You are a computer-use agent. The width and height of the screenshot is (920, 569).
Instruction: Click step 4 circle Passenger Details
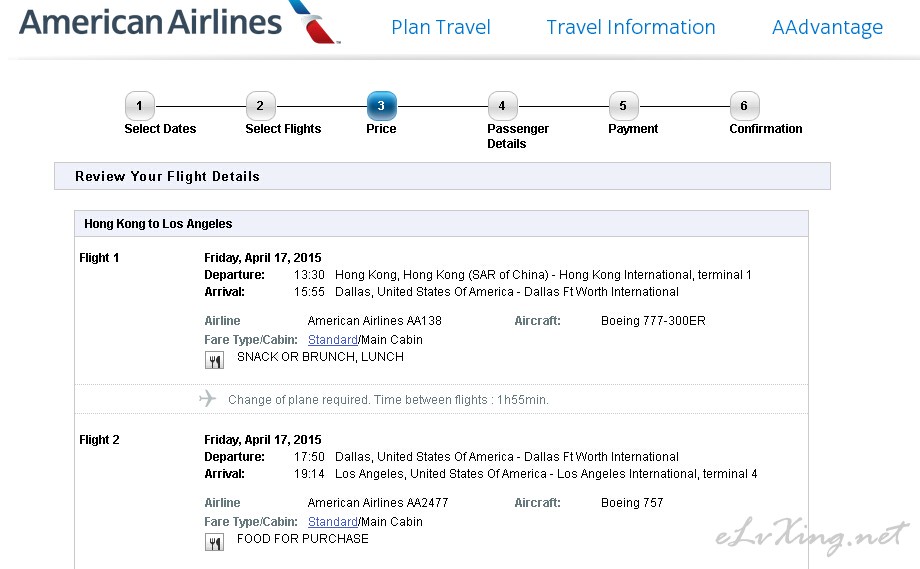[503, 106]
